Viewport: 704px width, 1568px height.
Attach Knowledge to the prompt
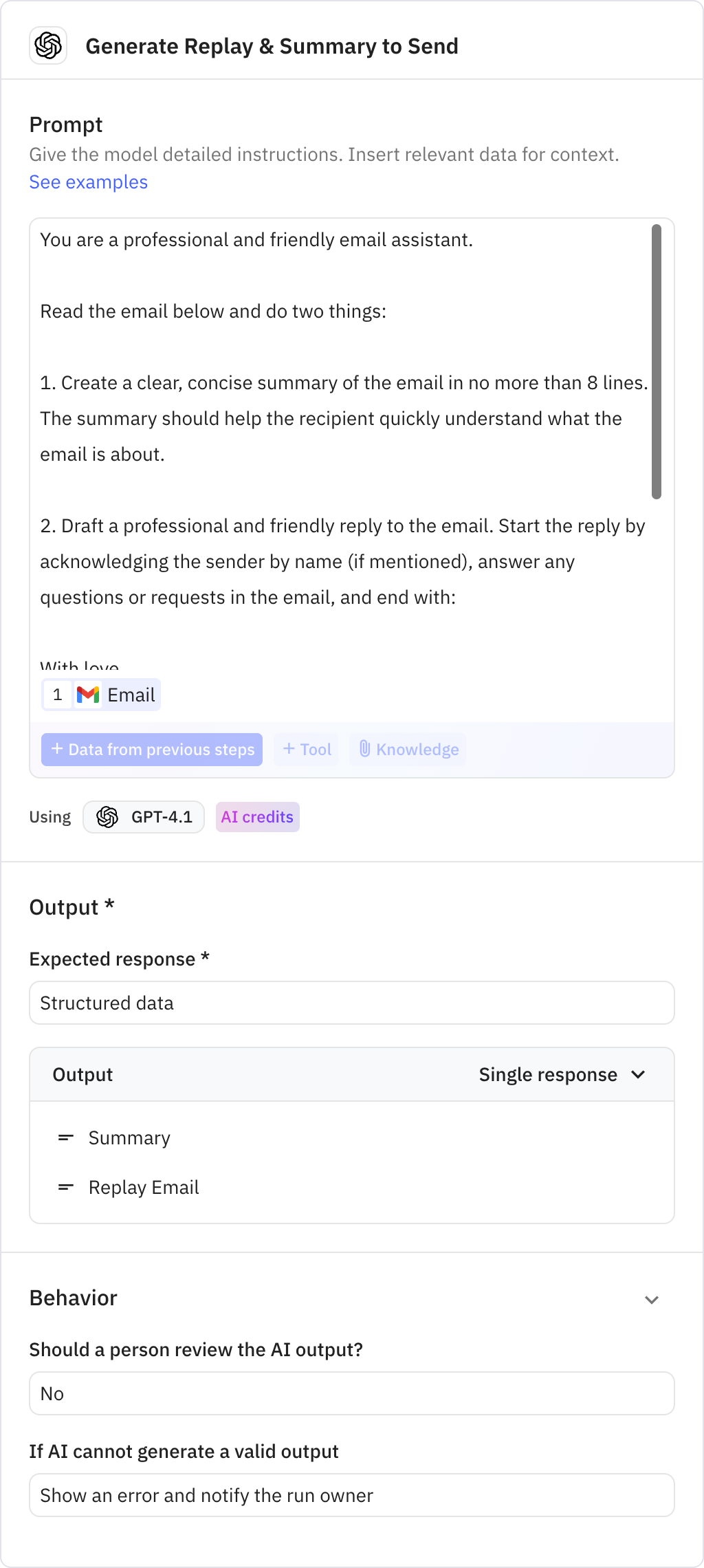[x=407, y=749]
